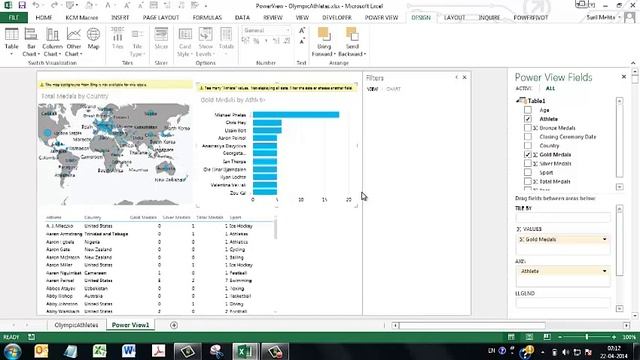Save the workbook from quick access toolbar
The image size is (640, 360).
(x=22, y=6)
